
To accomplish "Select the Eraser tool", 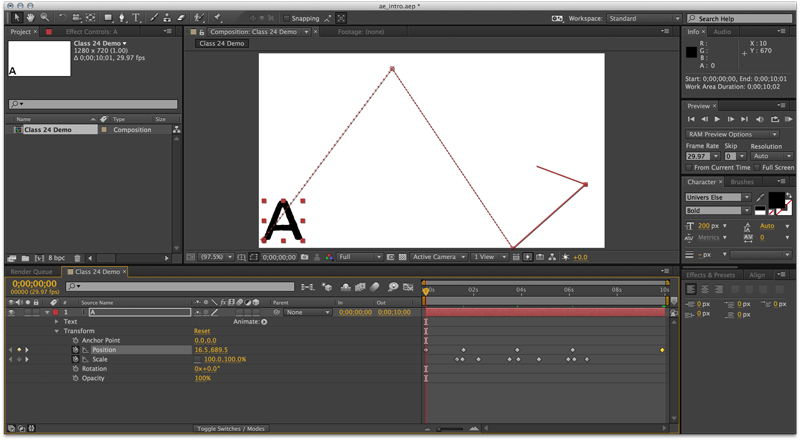I will [x=181, y=18].
